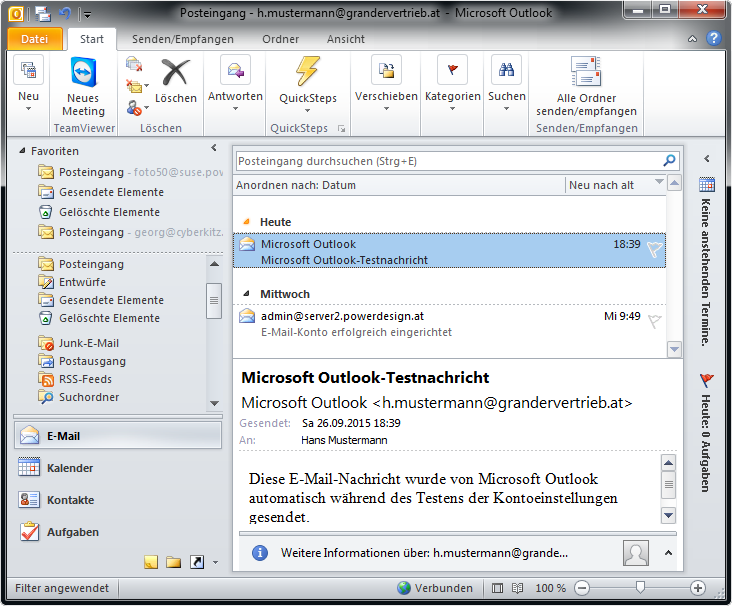Open the QuickSteps lightning icon
Image resolution: width=732 pixels, height=606 pixels.
point(307,73)
